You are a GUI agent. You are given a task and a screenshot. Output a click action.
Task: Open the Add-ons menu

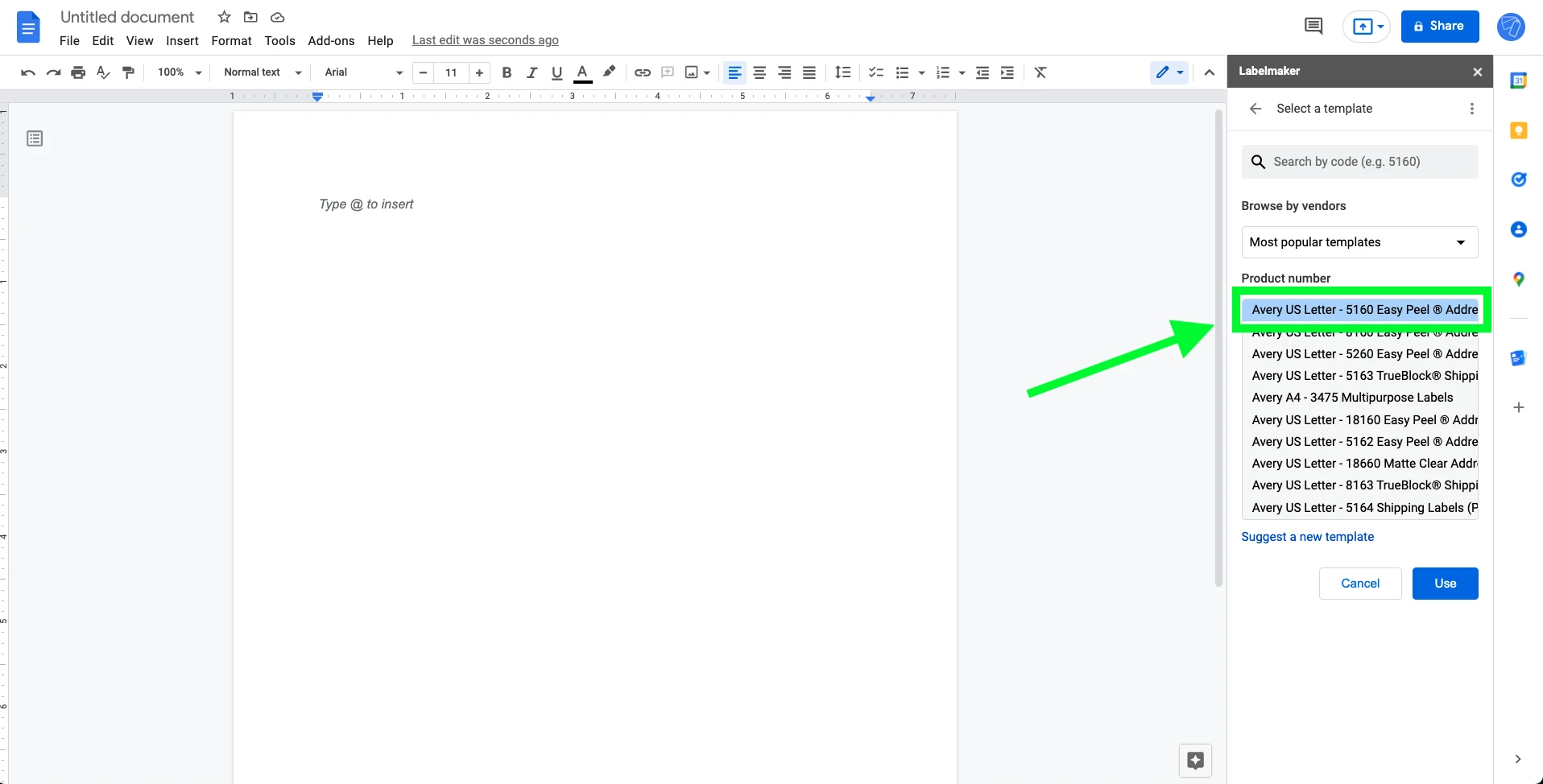(331, 41)
